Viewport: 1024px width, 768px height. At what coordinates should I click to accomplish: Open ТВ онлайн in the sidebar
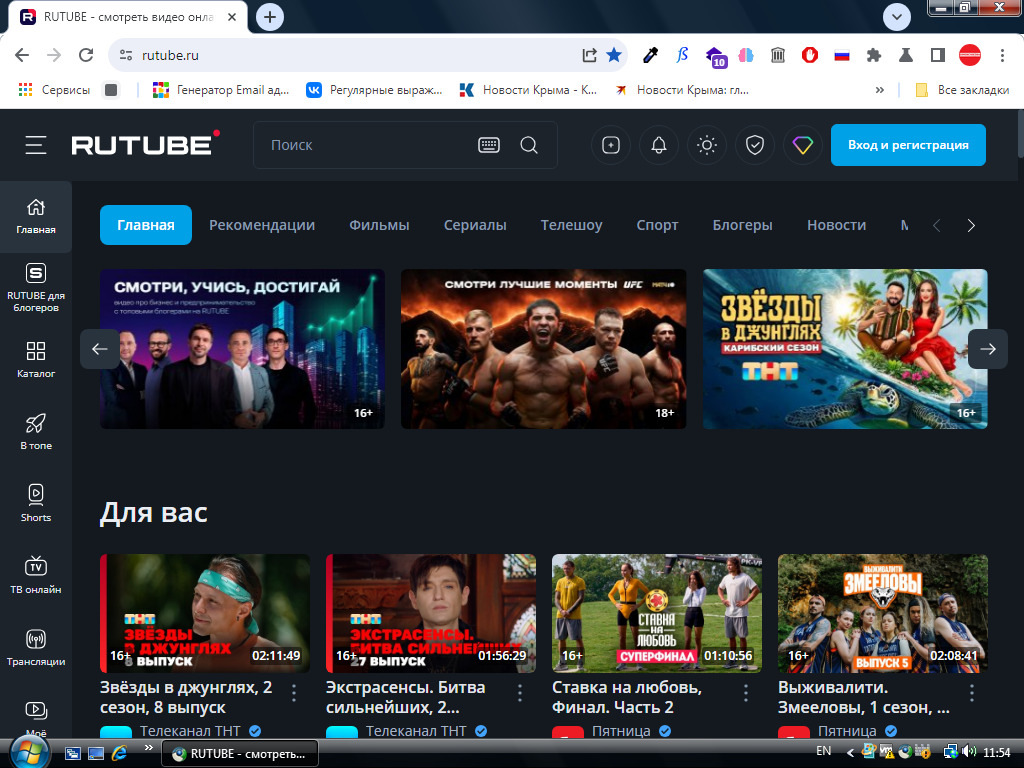(36, 574)
